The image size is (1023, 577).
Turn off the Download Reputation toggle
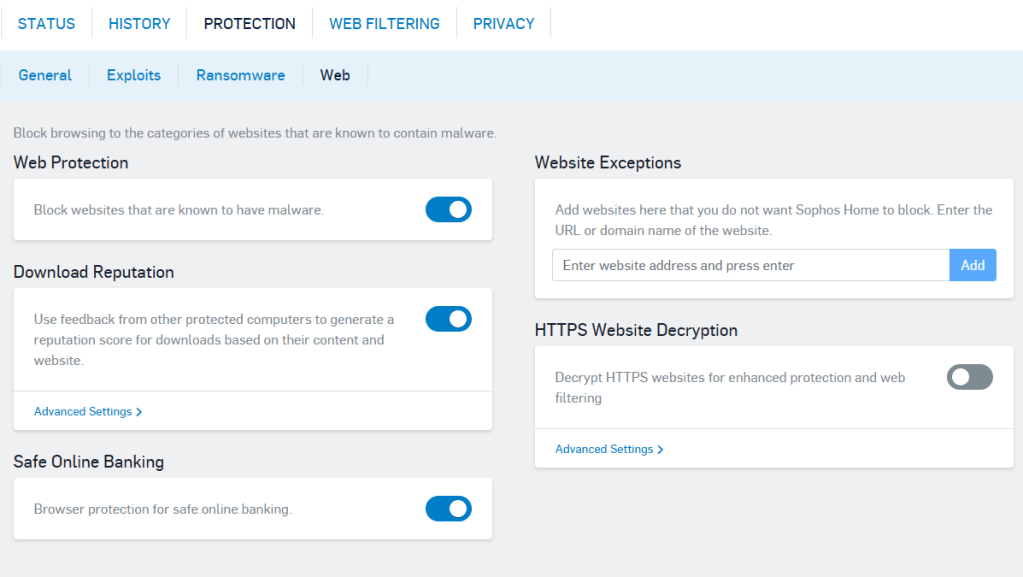448,319
